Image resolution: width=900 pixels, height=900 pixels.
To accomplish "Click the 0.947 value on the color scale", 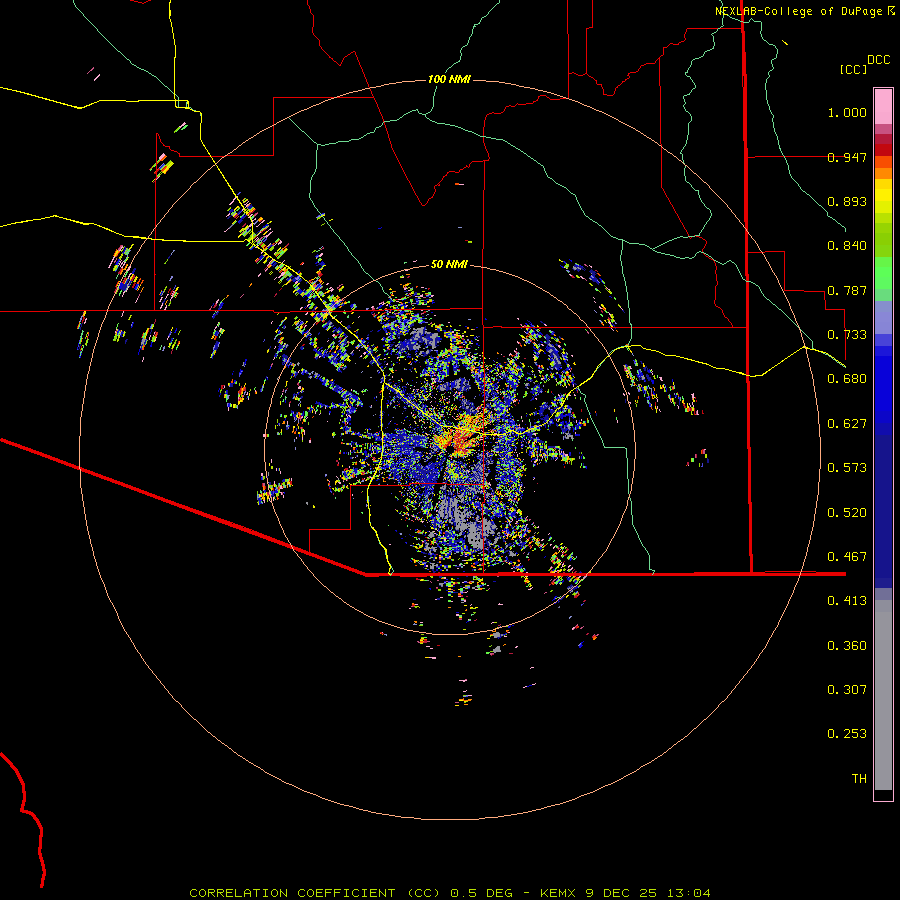I will (847, 157).
